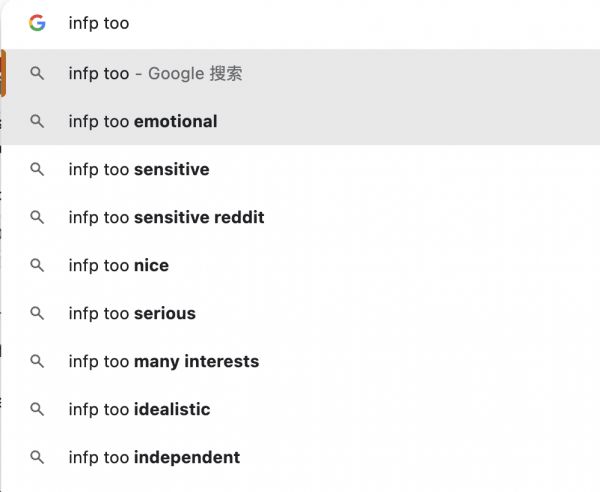Click the Google logo icon
This screenshot has height=492, width=600.
(x=37, y=23)
